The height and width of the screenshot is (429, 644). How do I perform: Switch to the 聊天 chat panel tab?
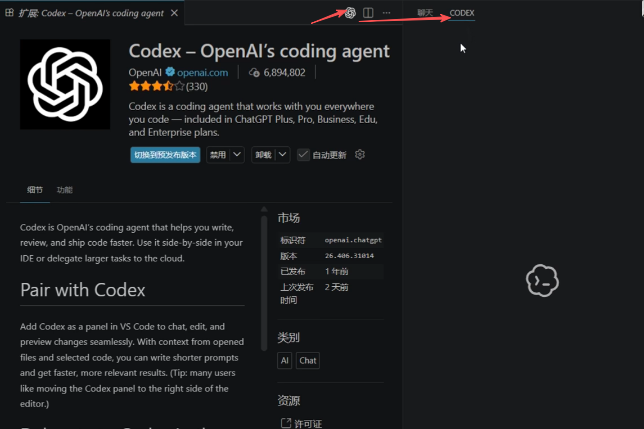[425, 13]
